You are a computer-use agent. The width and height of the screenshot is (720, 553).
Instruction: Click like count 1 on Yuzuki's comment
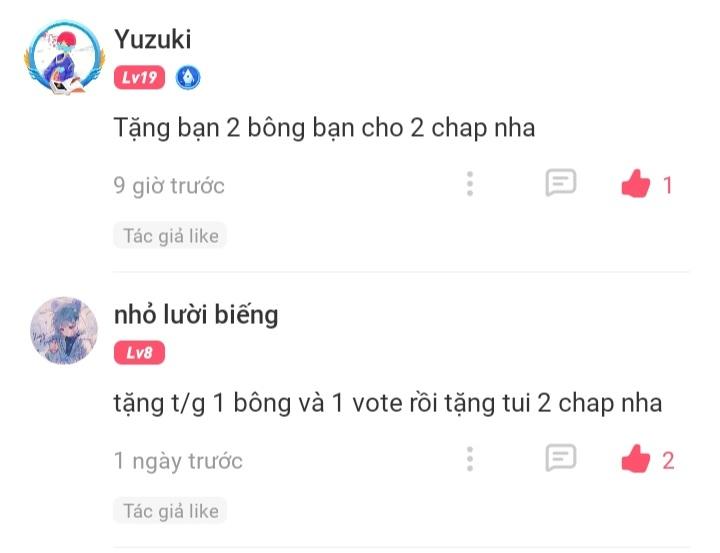[x=668, y=186]
